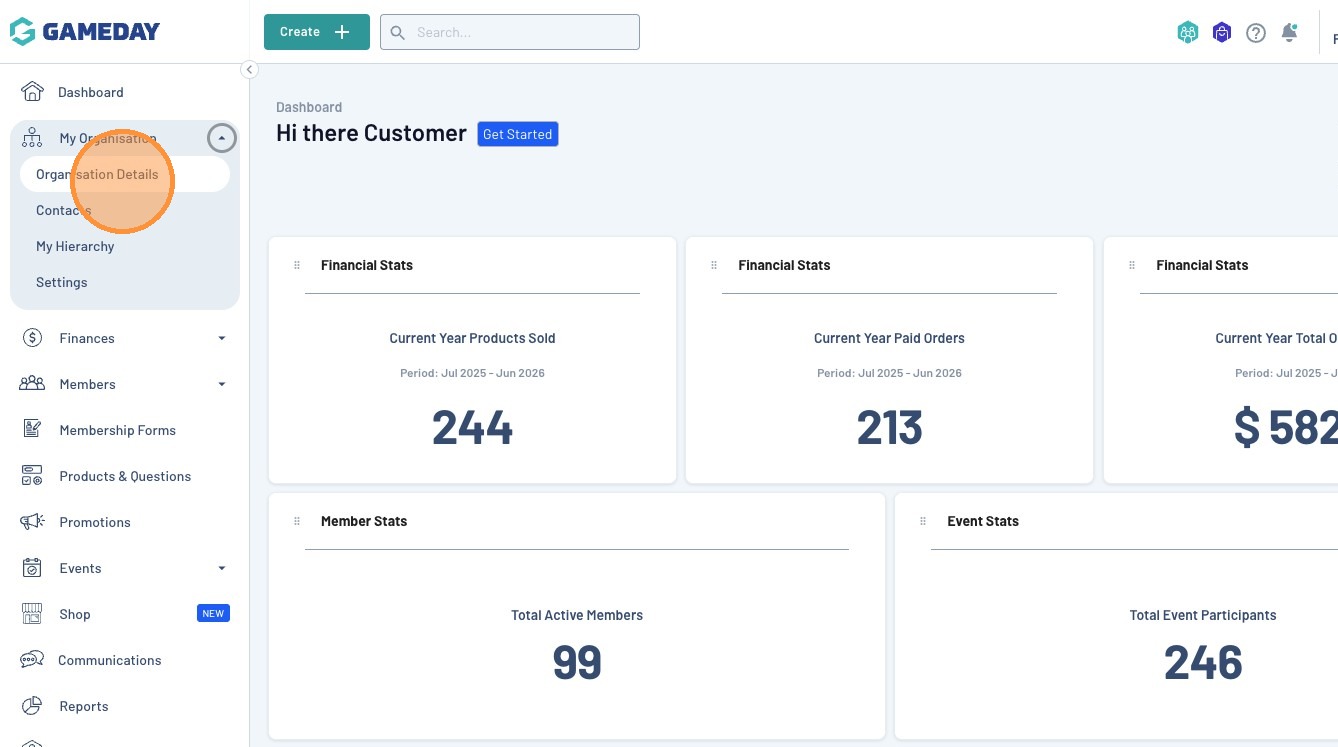The width and height of the screenshot is (1338, 747).
Task: Click the Dashboard breadcrumb text
Action: pyautogui.click(x=309, y=107)
